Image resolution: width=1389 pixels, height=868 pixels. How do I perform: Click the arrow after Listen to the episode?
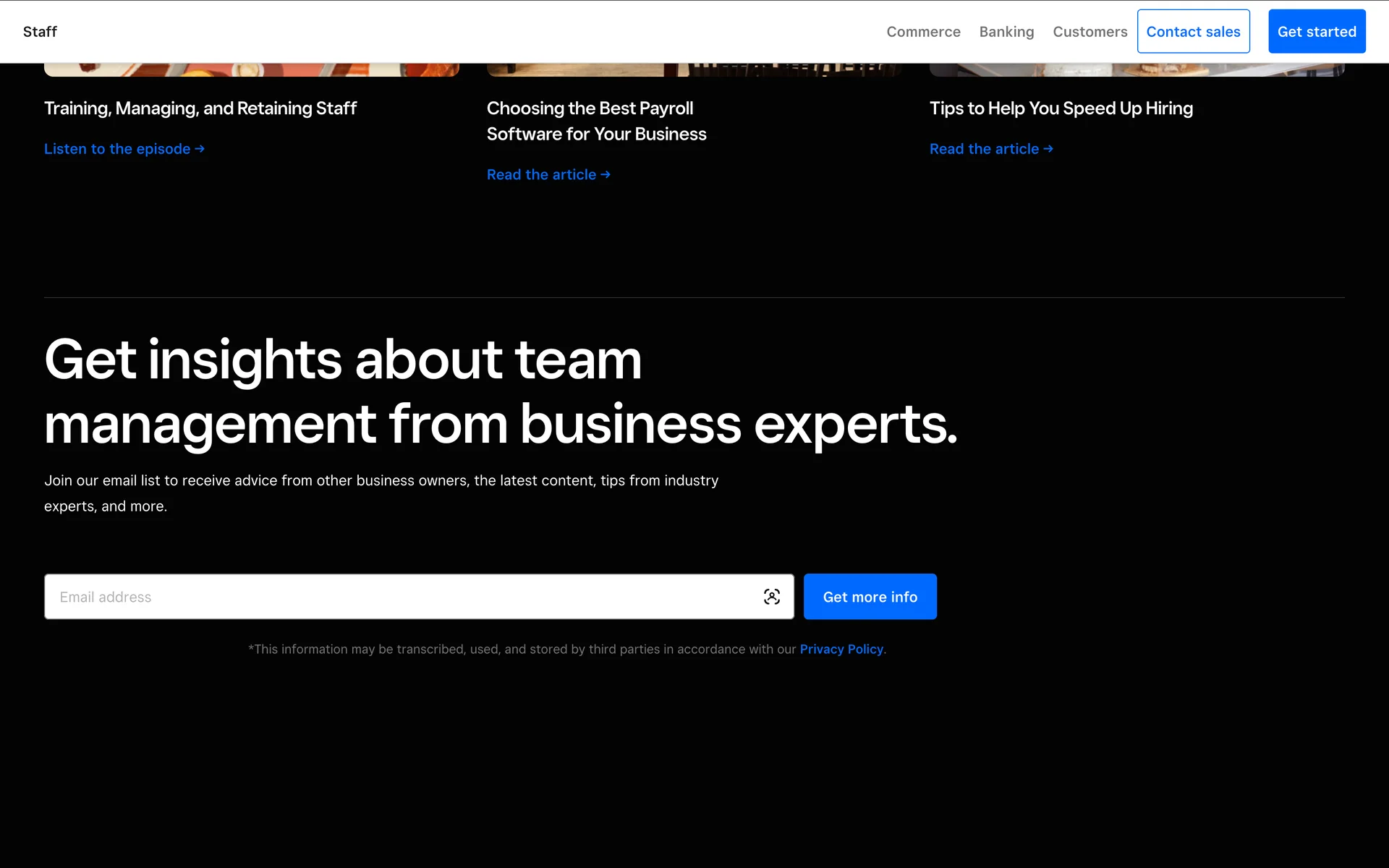pos(200,149)
